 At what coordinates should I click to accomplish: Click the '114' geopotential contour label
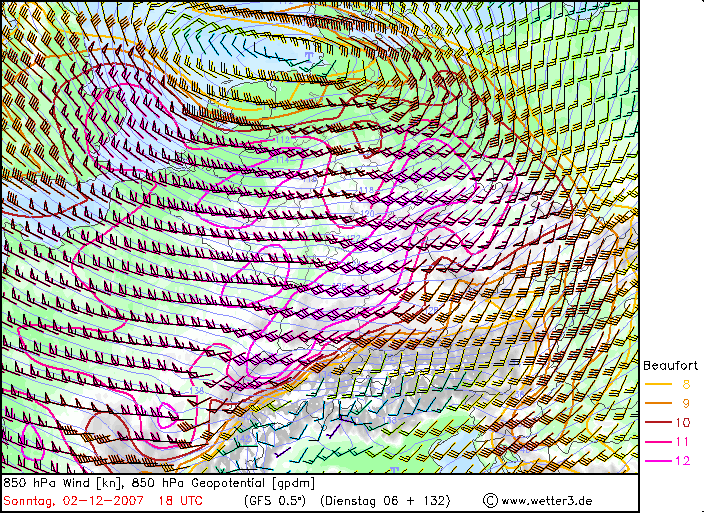(282, 159)
